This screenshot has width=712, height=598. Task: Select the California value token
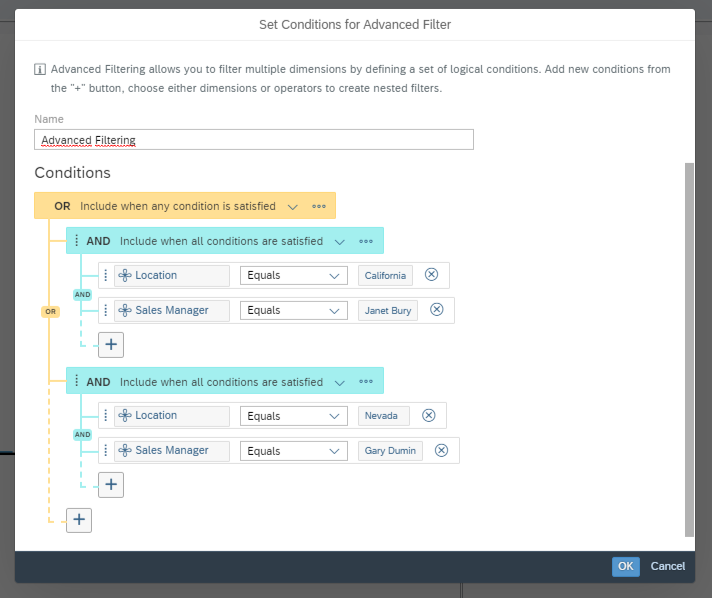click(385, 276)
